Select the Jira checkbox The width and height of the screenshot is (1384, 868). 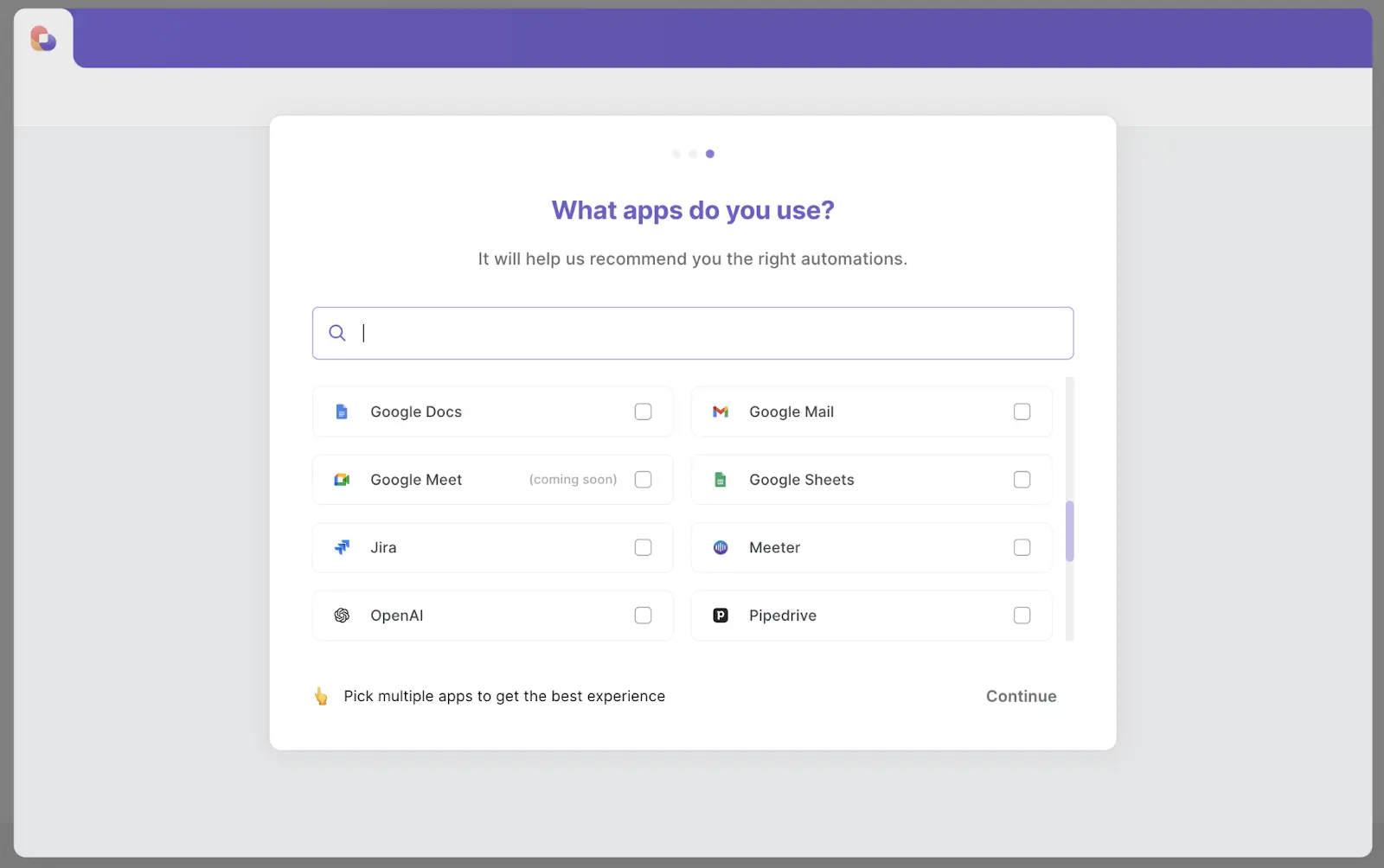644,547
